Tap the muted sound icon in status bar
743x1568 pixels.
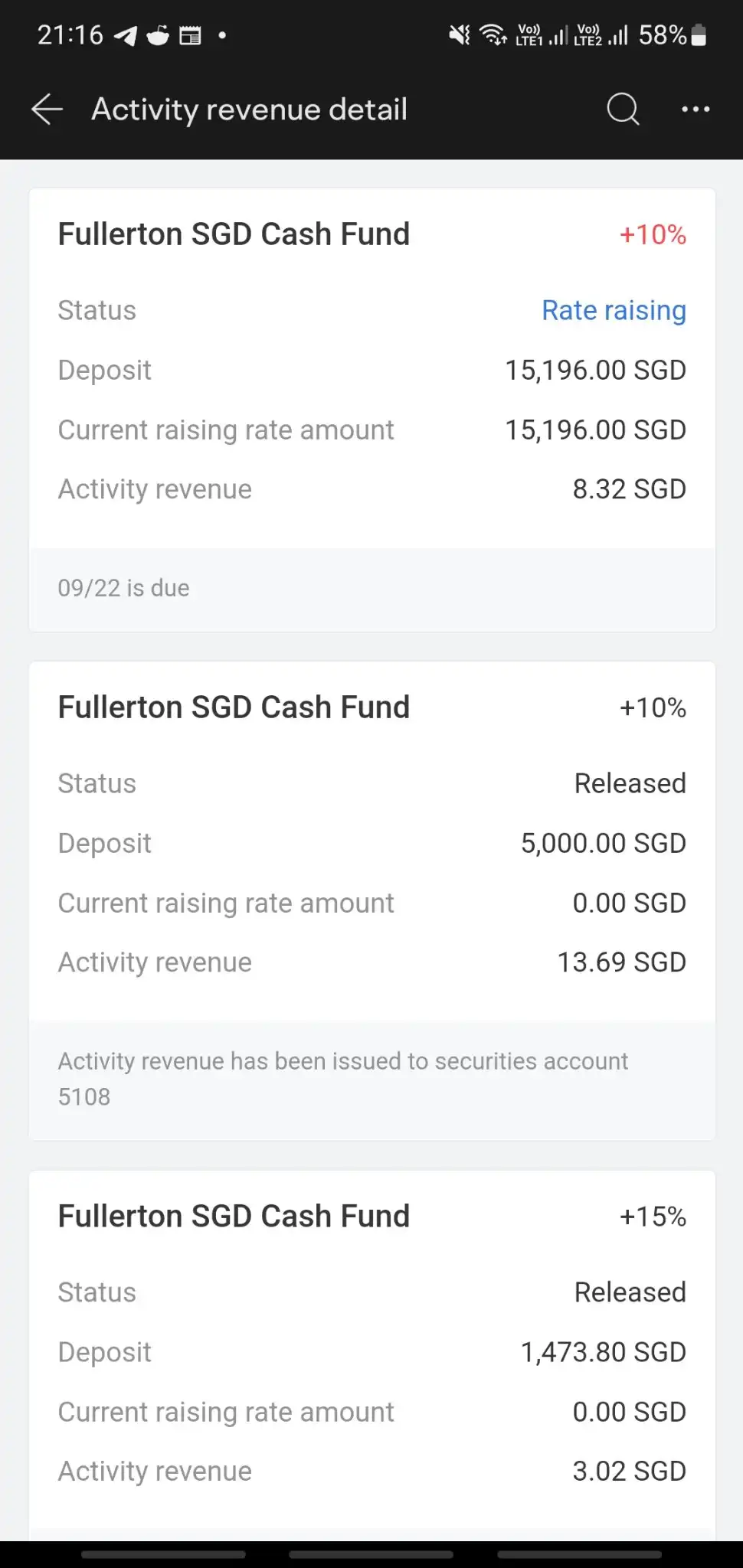click(x=460, y=35)
